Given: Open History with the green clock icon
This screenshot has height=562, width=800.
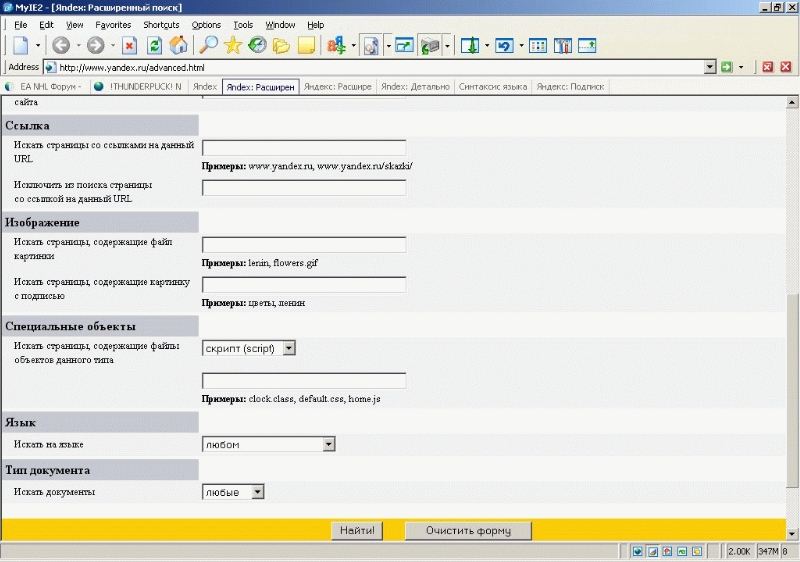Looking at the screenshot, I should tap(257, 45).
